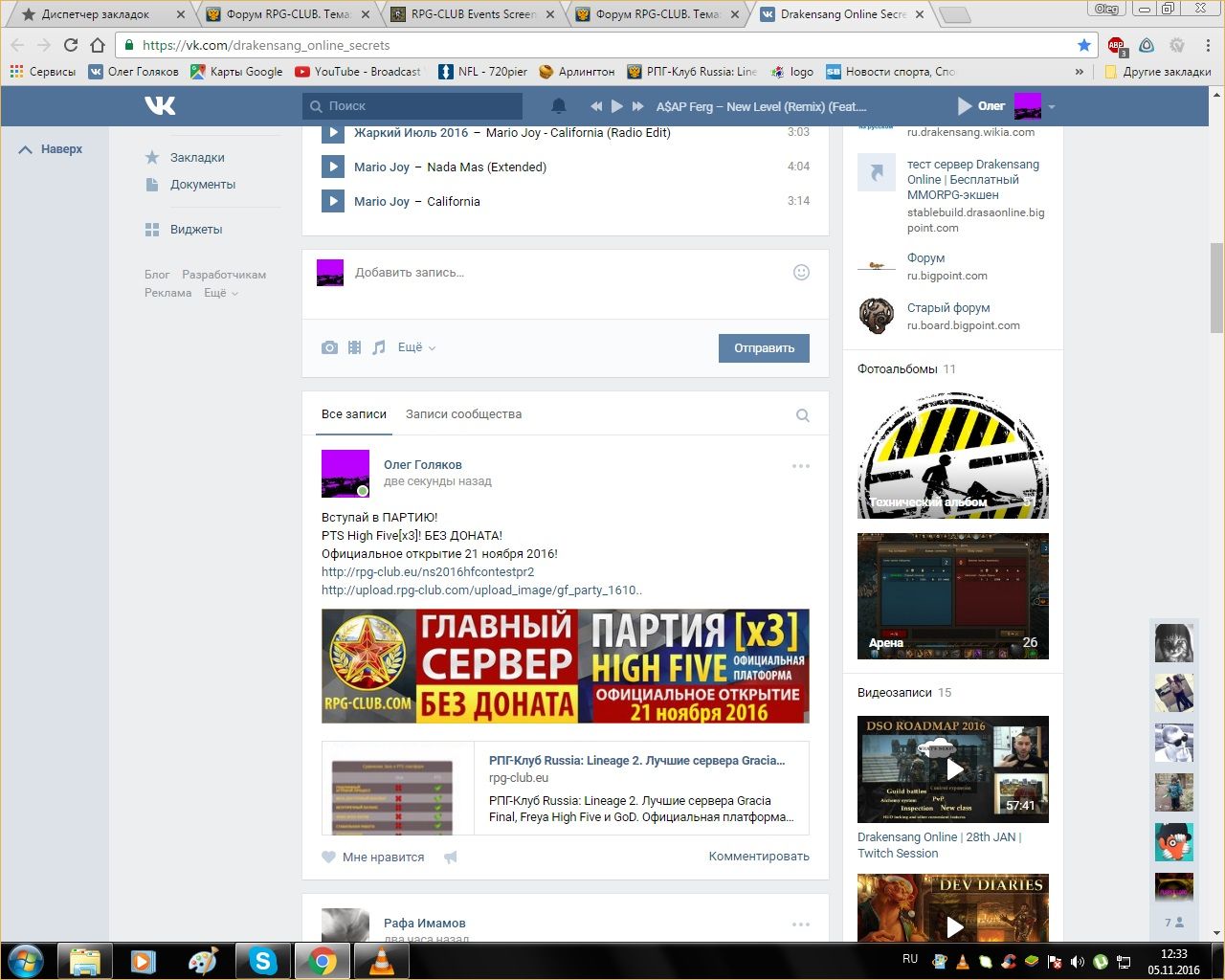This screenshot has height=980, width=1225.
Task: Play the Nada Mas (Extended) track
Action: pyautogui.click(x=332, y=167)
